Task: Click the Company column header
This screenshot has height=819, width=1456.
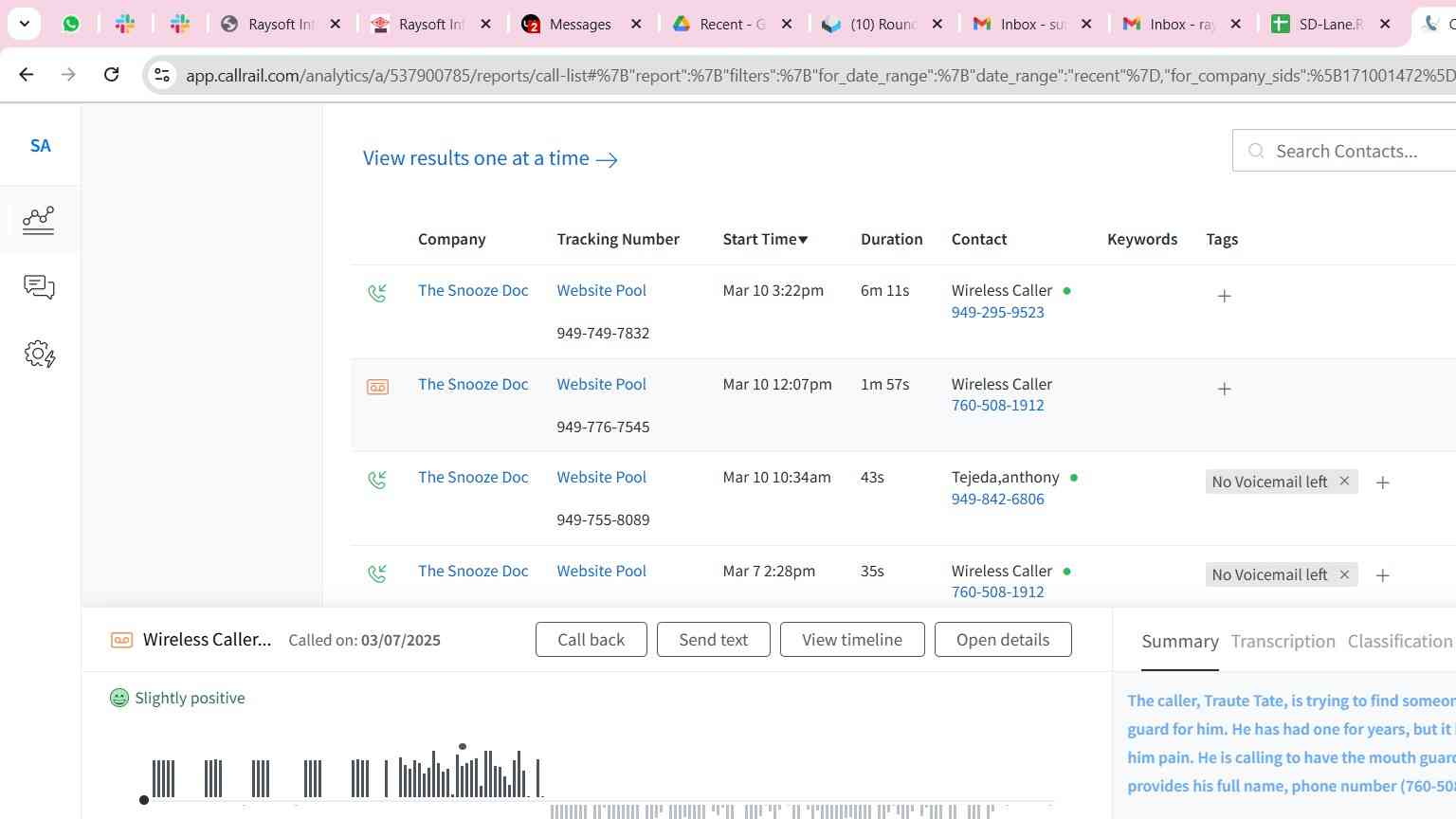Action: tap(452, 239)
